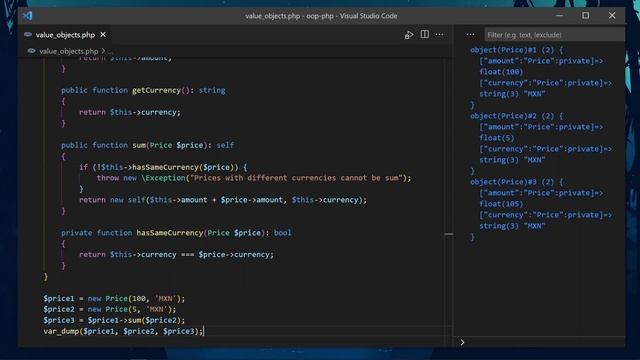Click the value_objects.php breadcrumb item
This screenshot has width=640, height=360.
pyautogui.click(x=69, y=51)
